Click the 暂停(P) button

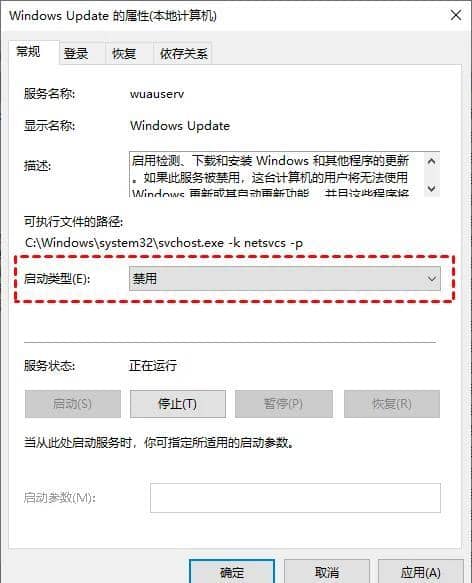point(283,404)
